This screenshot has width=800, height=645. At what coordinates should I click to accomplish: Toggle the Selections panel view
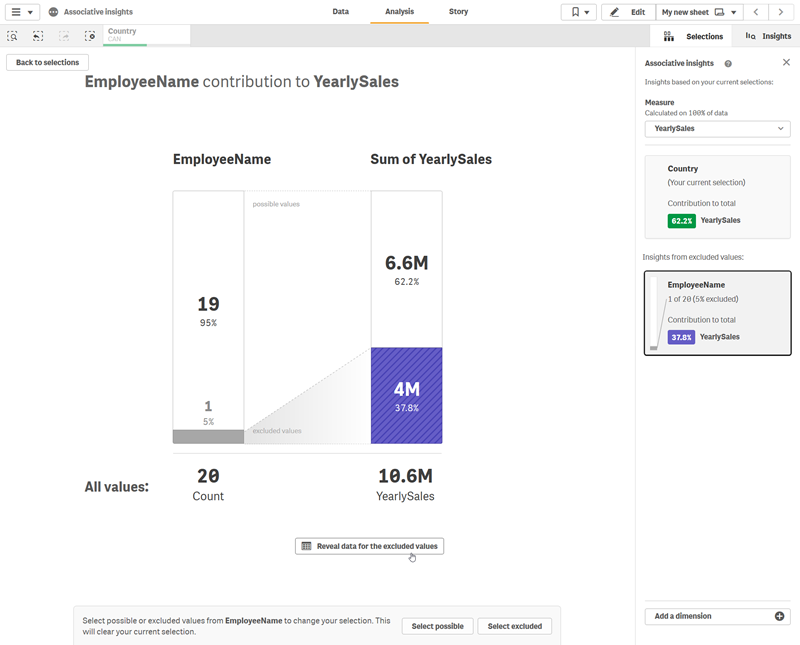[x=693, y=36]
